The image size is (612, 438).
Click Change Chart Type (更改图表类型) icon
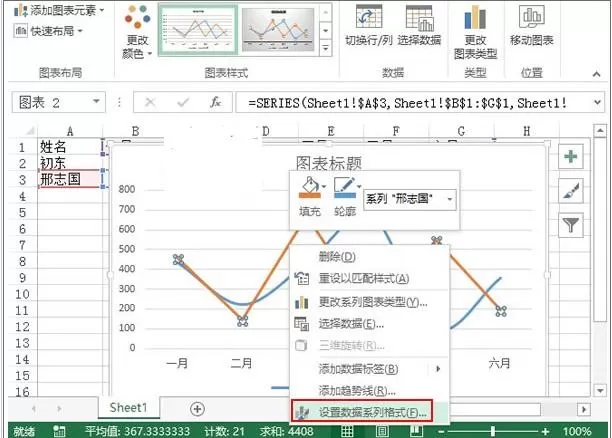pos(475,17)
